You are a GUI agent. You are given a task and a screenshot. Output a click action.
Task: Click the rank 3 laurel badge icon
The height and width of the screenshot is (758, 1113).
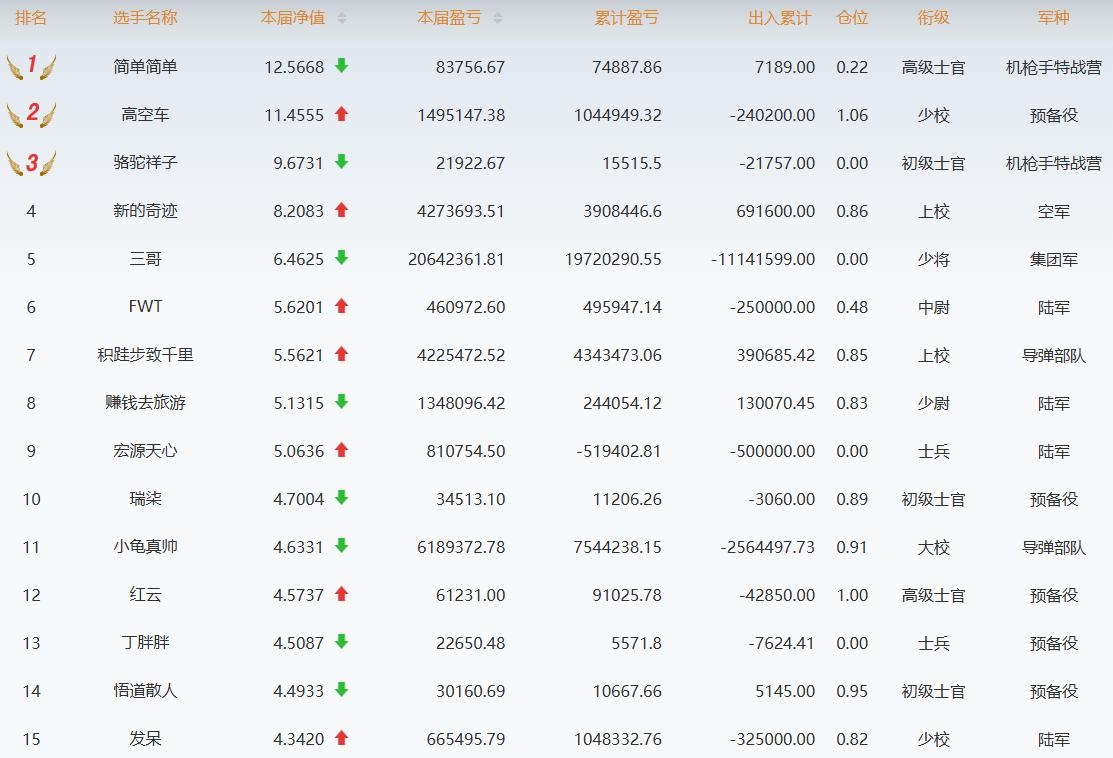[x=31, y=163]
